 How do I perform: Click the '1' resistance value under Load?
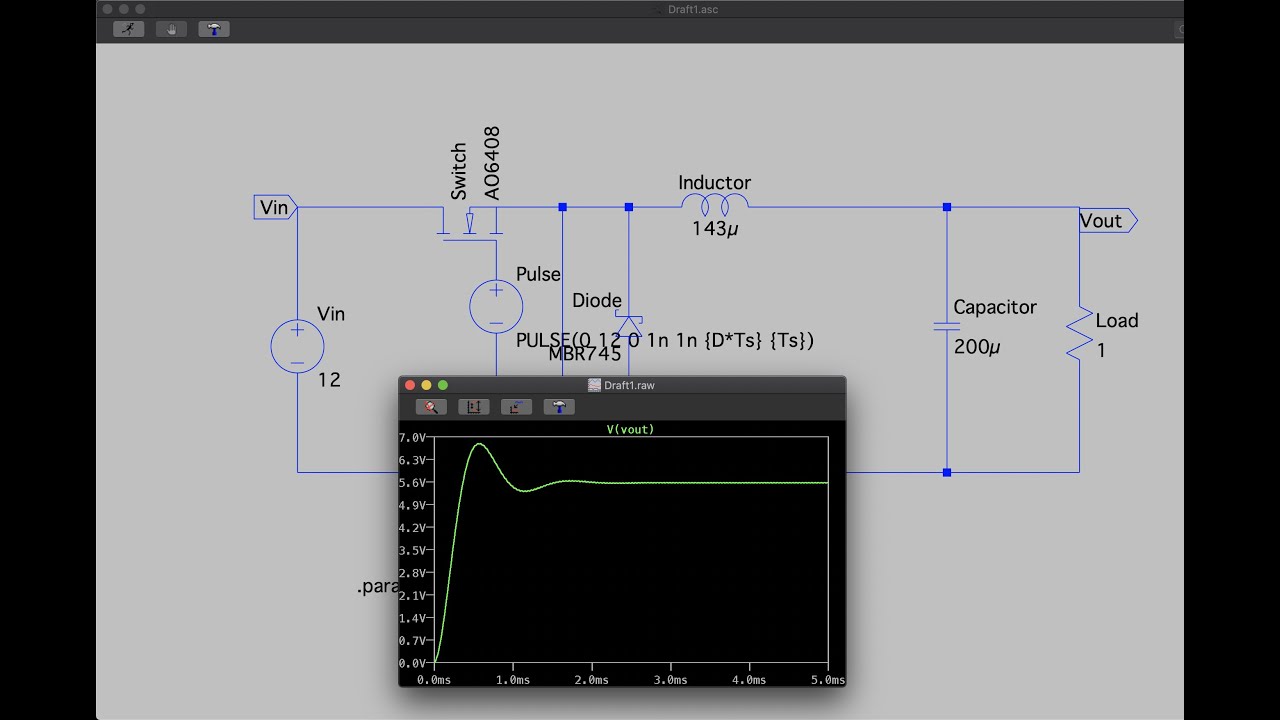(x=1102, y=351)
